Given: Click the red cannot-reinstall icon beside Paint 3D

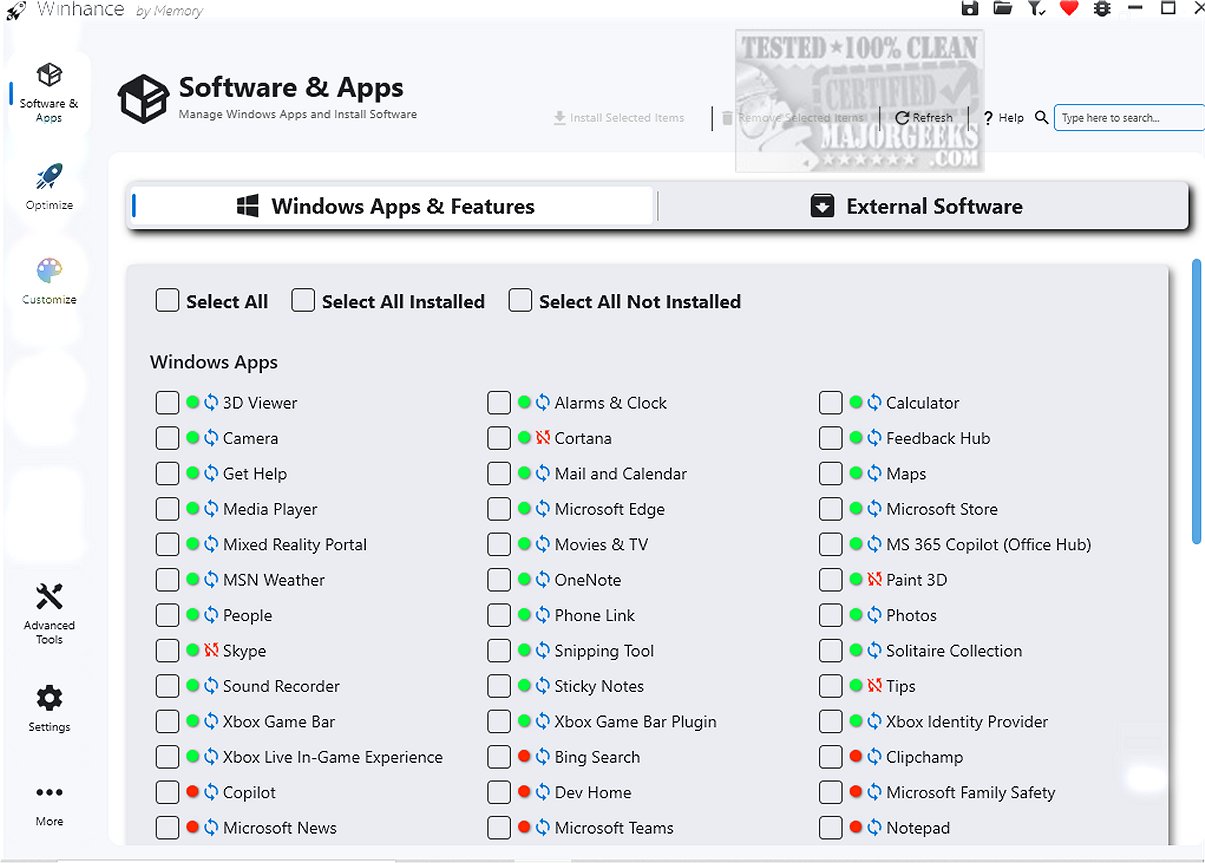Looking at the screenshot, I should pos(874,580).
